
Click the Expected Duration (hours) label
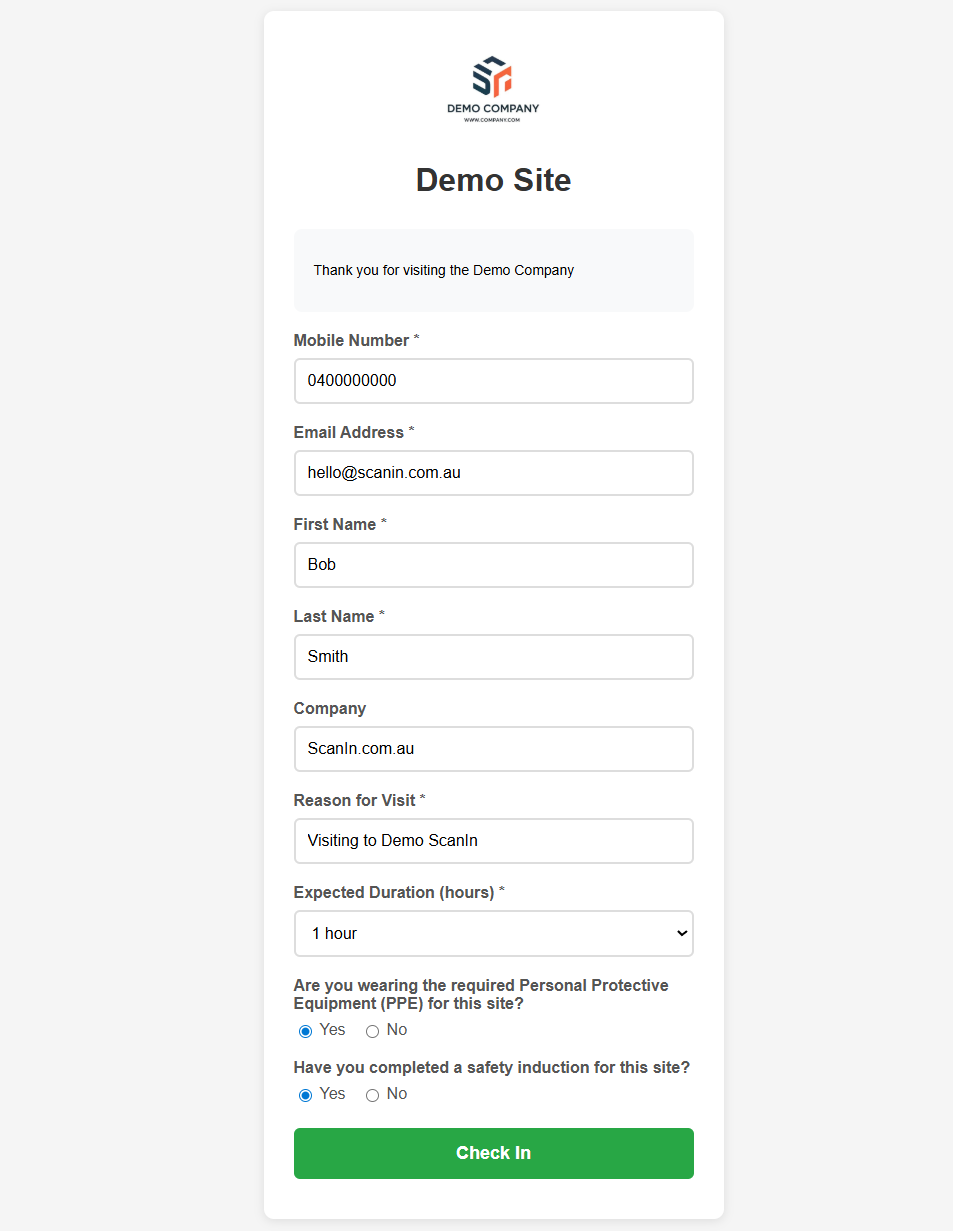coord(393,893)
